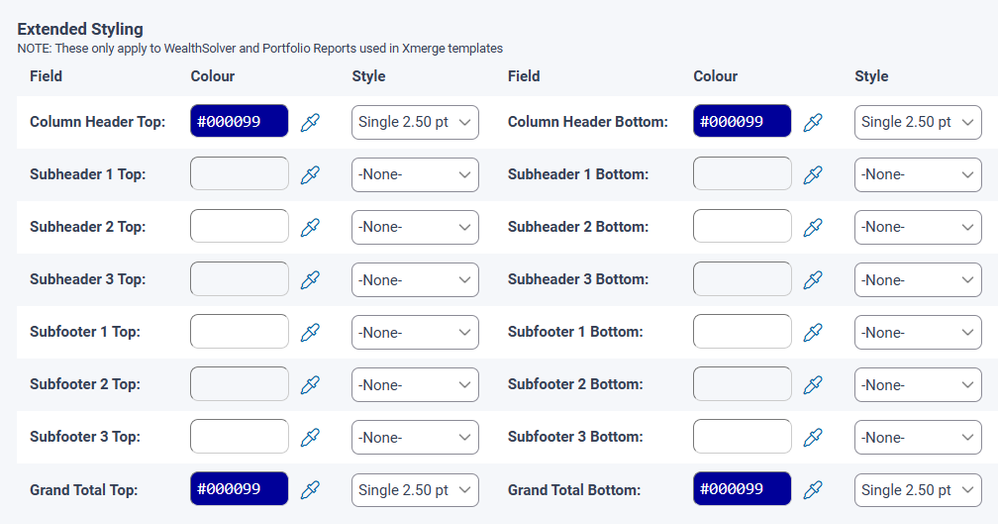Click the Subheader 2 Top colour field
Viewport: 998px width, 524px height.
[239, 227]
